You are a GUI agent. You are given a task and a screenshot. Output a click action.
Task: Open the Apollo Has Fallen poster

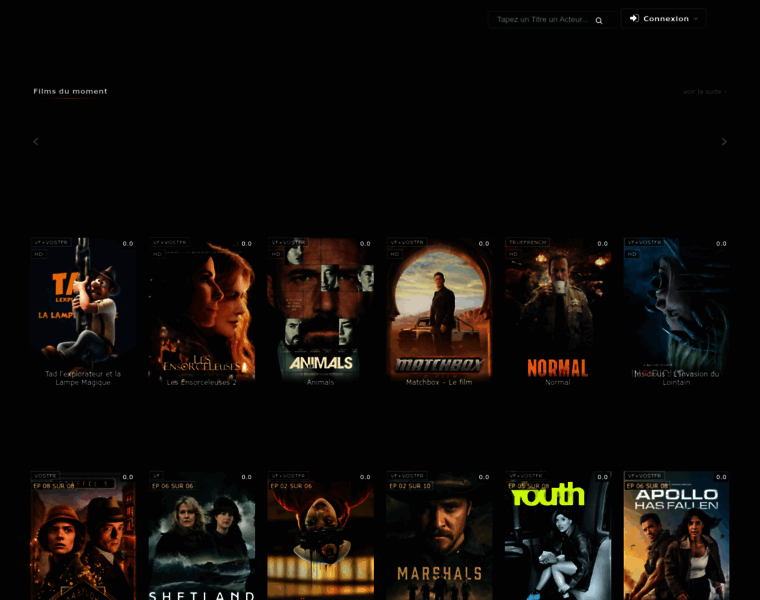(677, 536)
